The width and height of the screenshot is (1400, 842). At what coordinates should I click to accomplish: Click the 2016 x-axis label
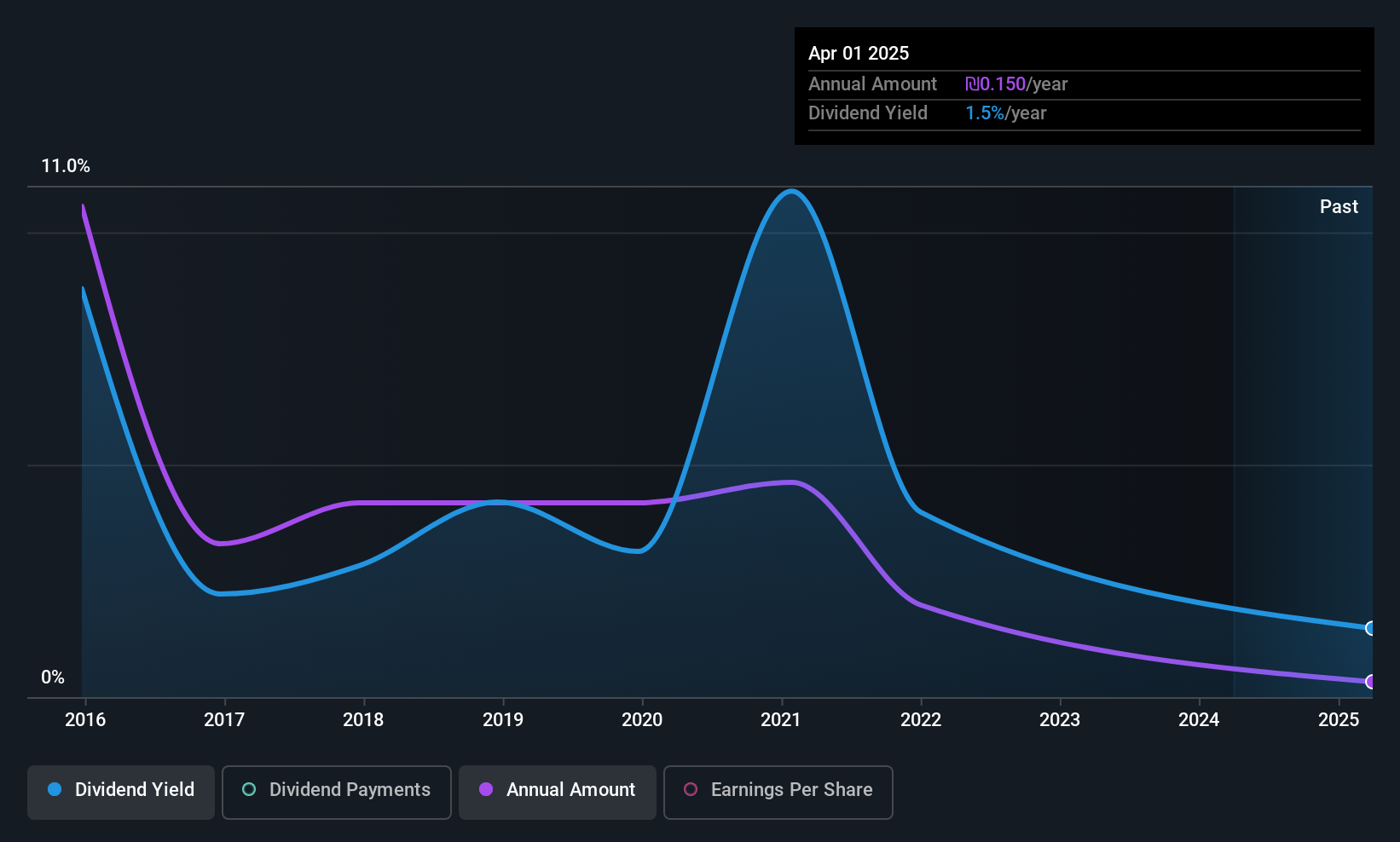click(85, 719)
